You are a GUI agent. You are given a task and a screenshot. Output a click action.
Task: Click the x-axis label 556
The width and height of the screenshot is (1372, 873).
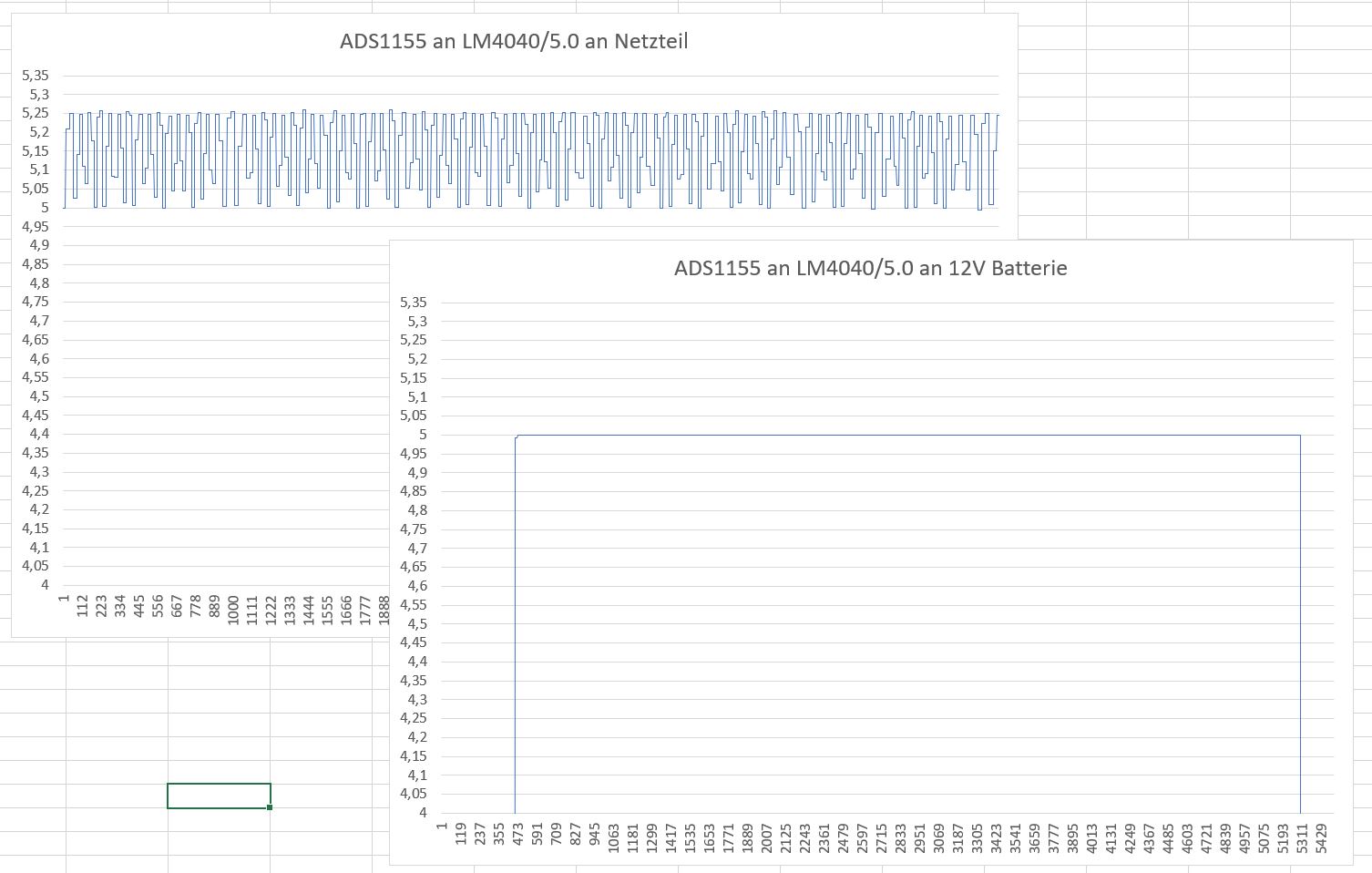pyautogui.click(x=158, y=606)
